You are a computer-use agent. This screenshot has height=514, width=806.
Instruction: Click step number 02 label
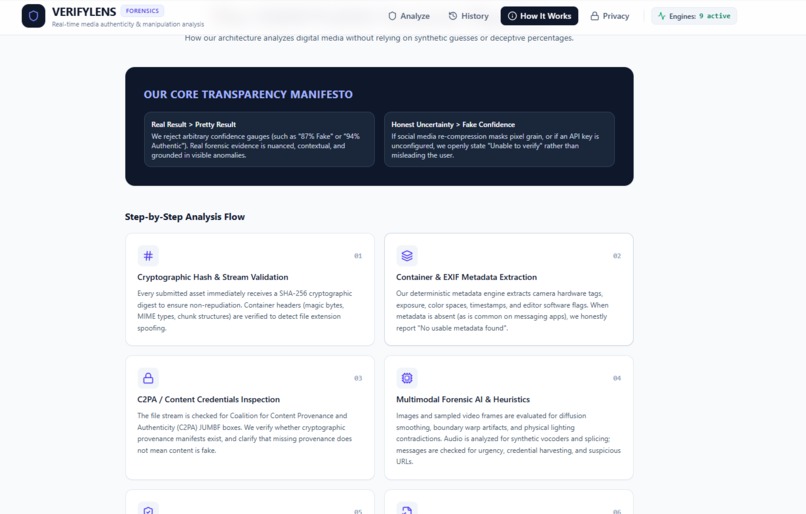coord(617,255)
